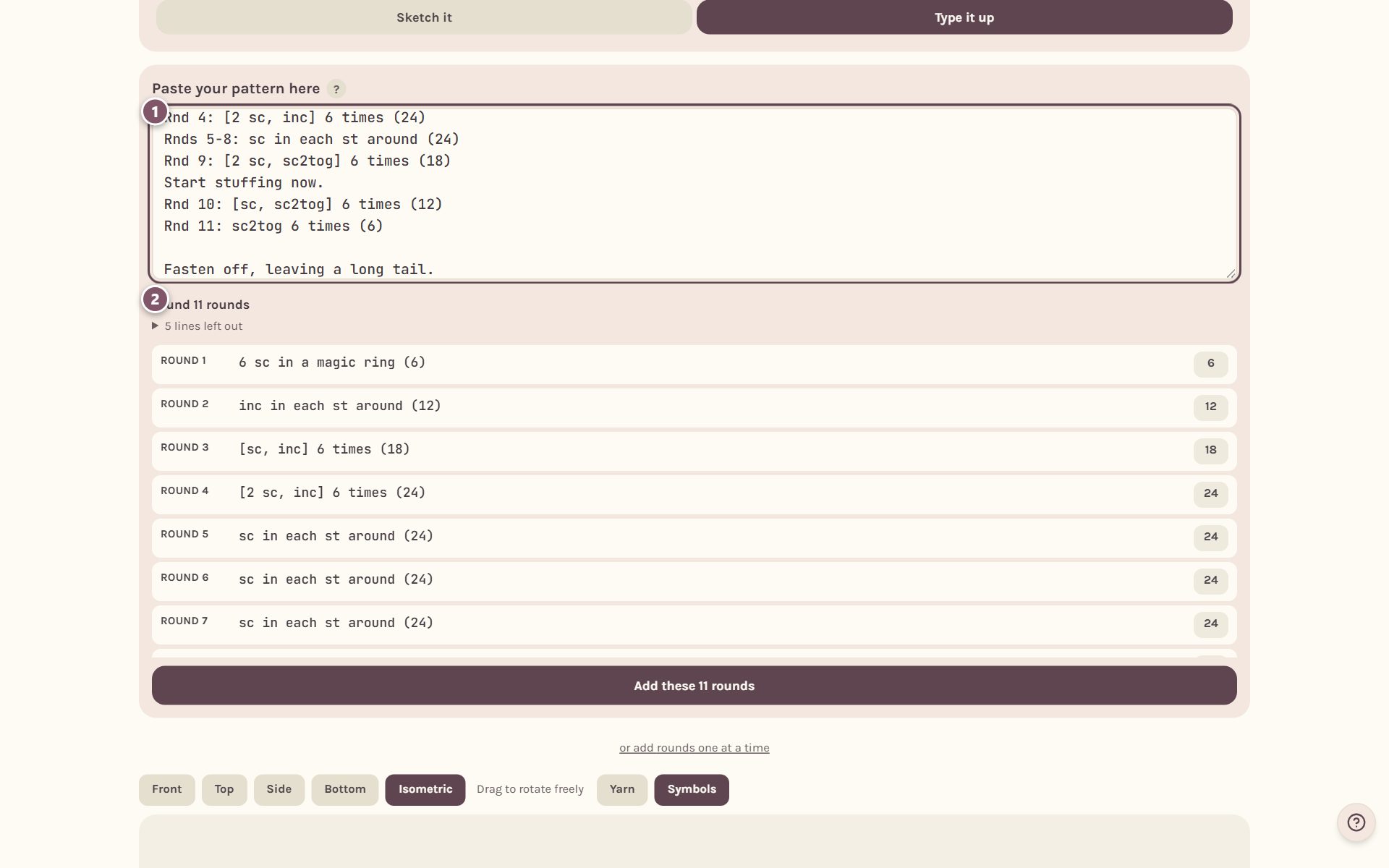The width and height of the screenshot is (1389, 868).
Task: Switch to the Type it up tab
Action: pos(964,17)
